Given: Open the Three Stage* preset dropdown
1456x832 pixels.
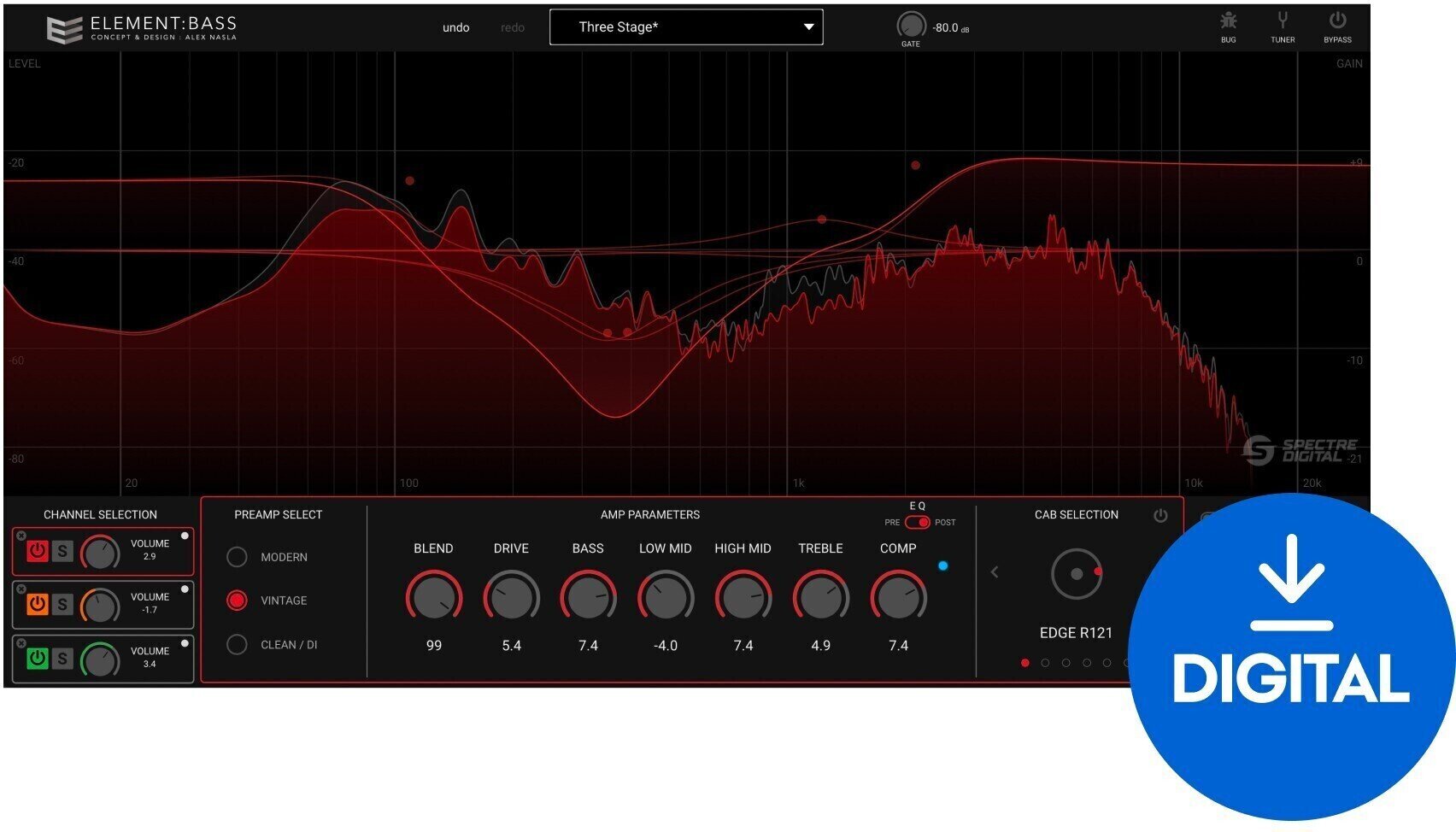Looking at the screenshot, I should (686, 27).
